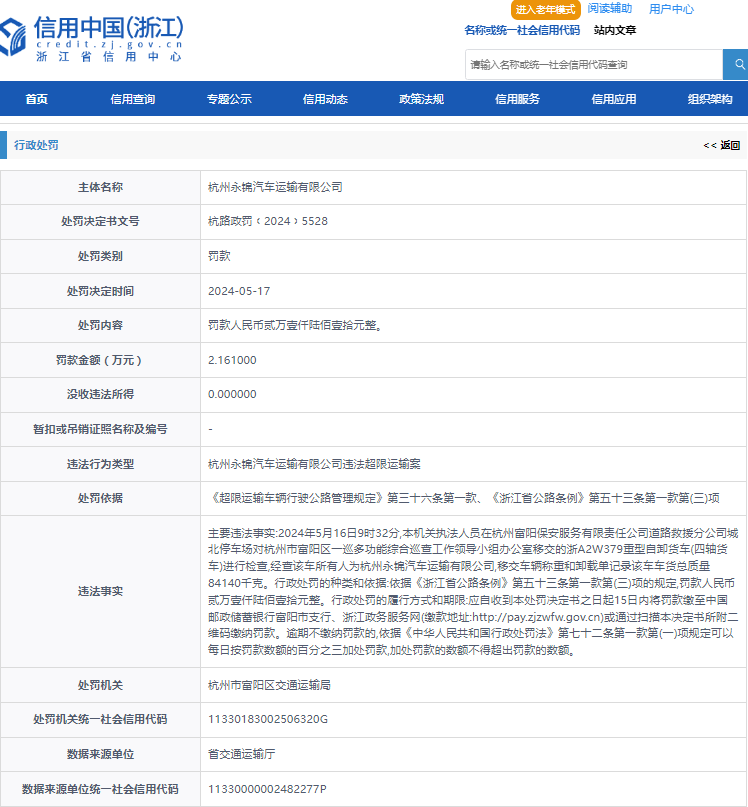Open 信用动态 navigation menu
The height and width of the screenshot is (807, 748).
pyautogui.click(x=325, y=99)
